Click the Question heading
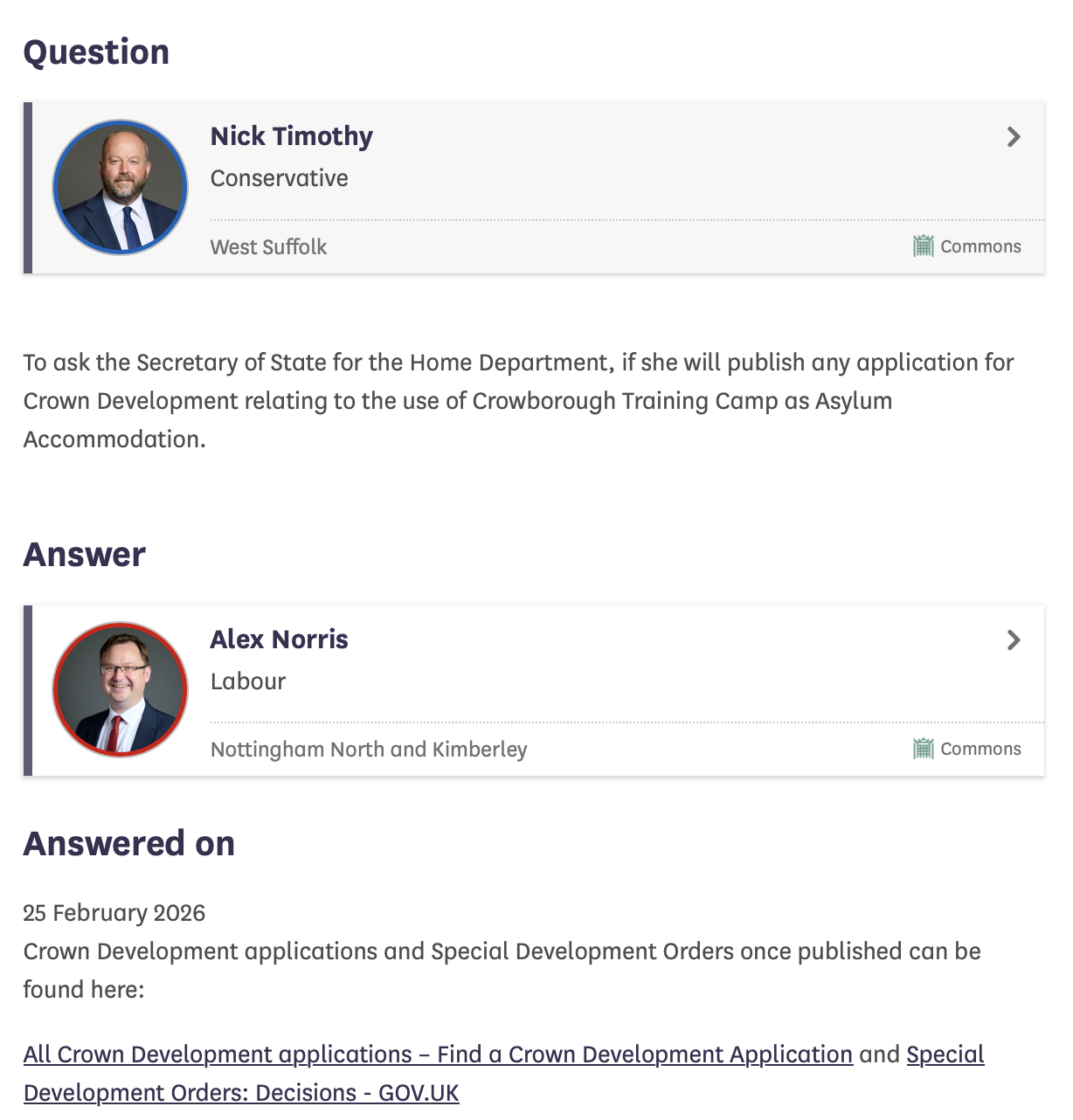The image size is (1073, 1120). (x=96, y=52)
